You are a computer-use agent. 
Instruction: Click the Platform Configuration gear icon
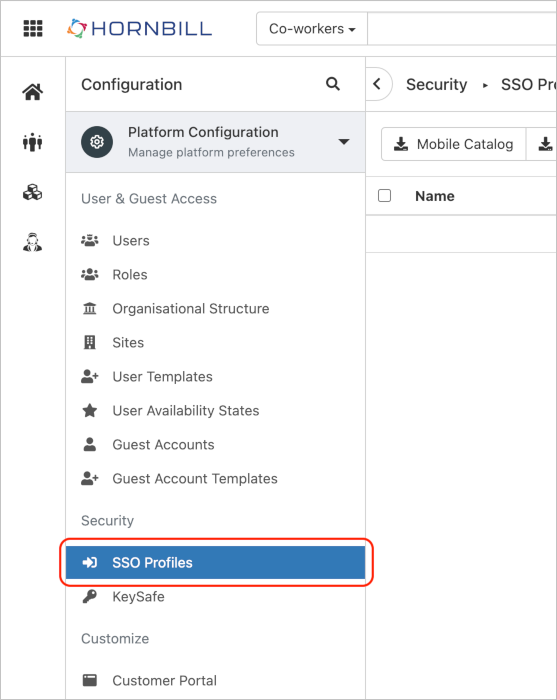[97, 142]
